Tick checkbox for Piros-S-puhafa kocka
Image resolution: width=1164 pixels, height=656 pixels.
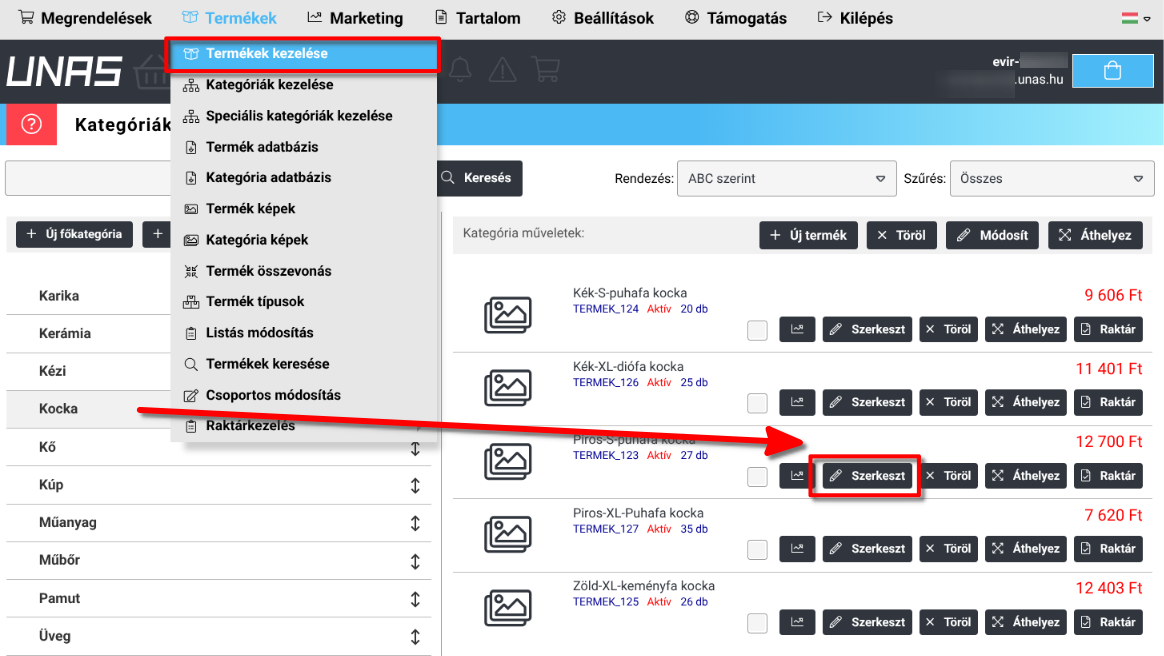pos(757,476)
